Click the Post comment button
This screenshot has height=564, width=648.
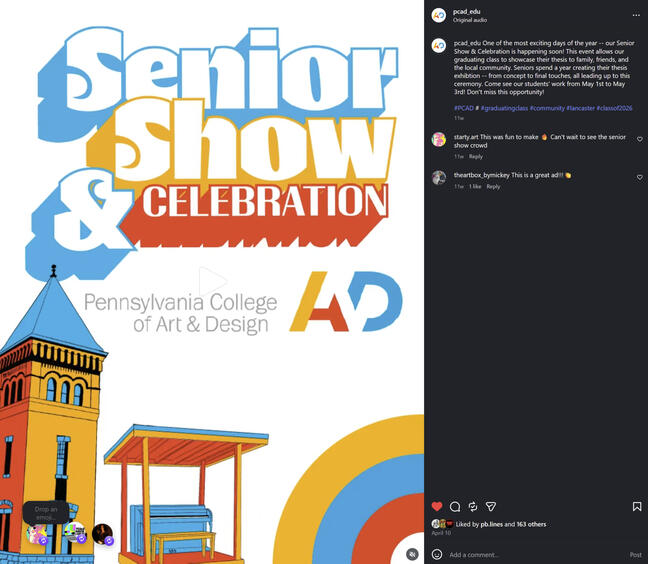[x=635, y=554]
